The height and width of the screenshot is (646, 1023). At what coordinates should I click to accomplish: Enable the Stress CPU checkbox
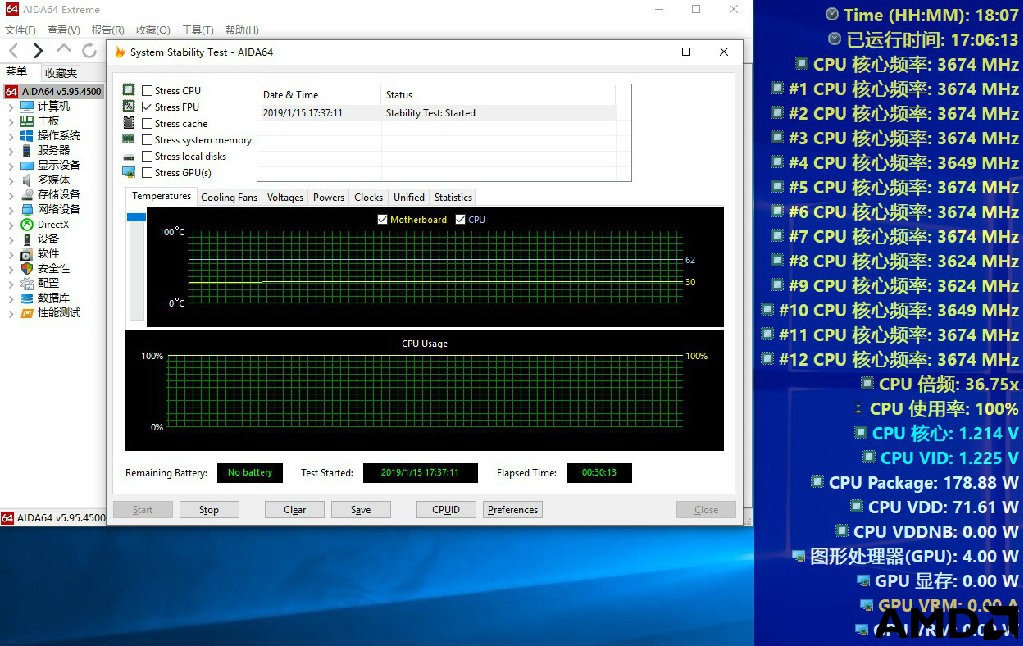pyautogui.click(x=147, y=91)
